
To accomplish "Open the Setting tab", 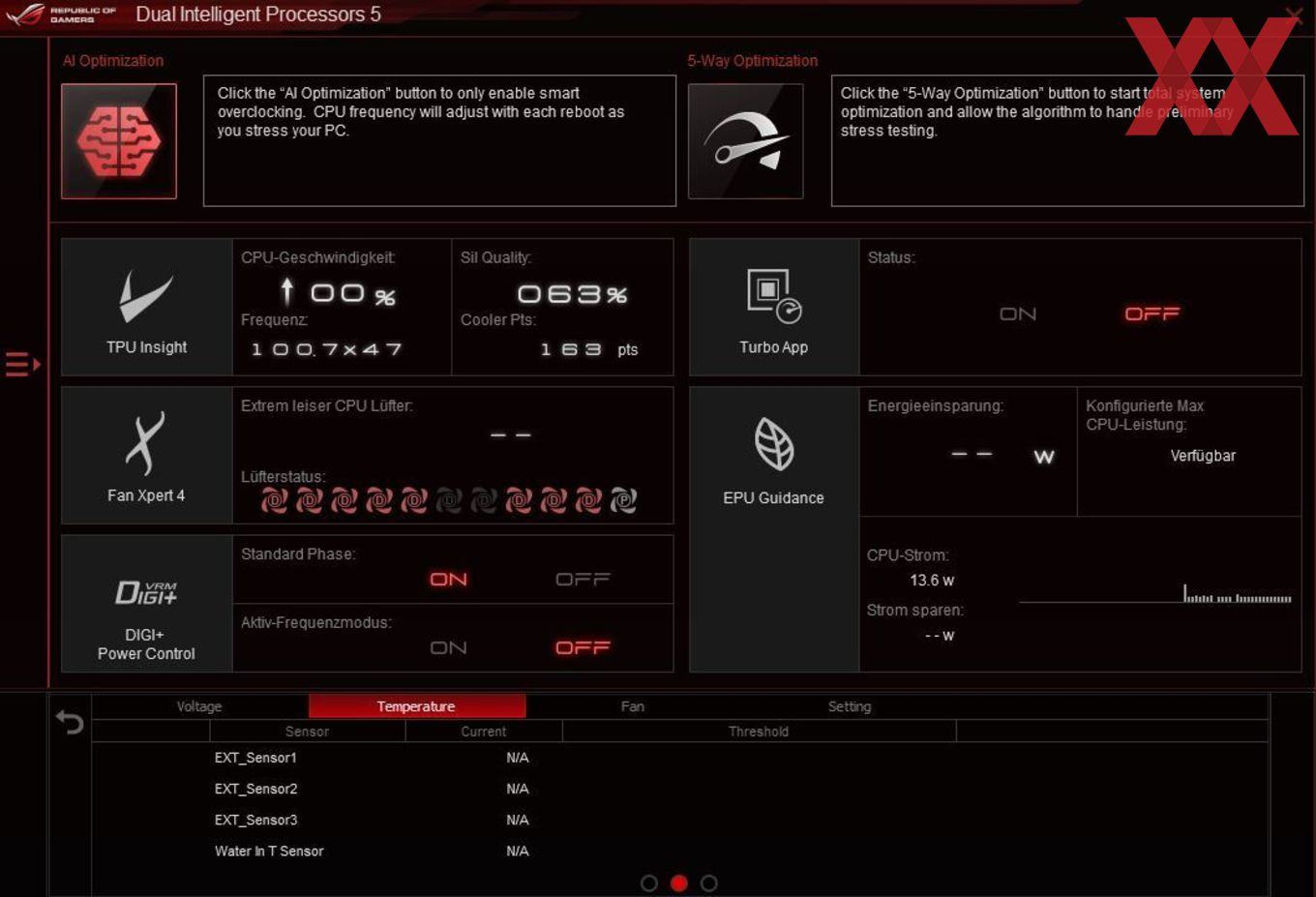I will point(850,706).
